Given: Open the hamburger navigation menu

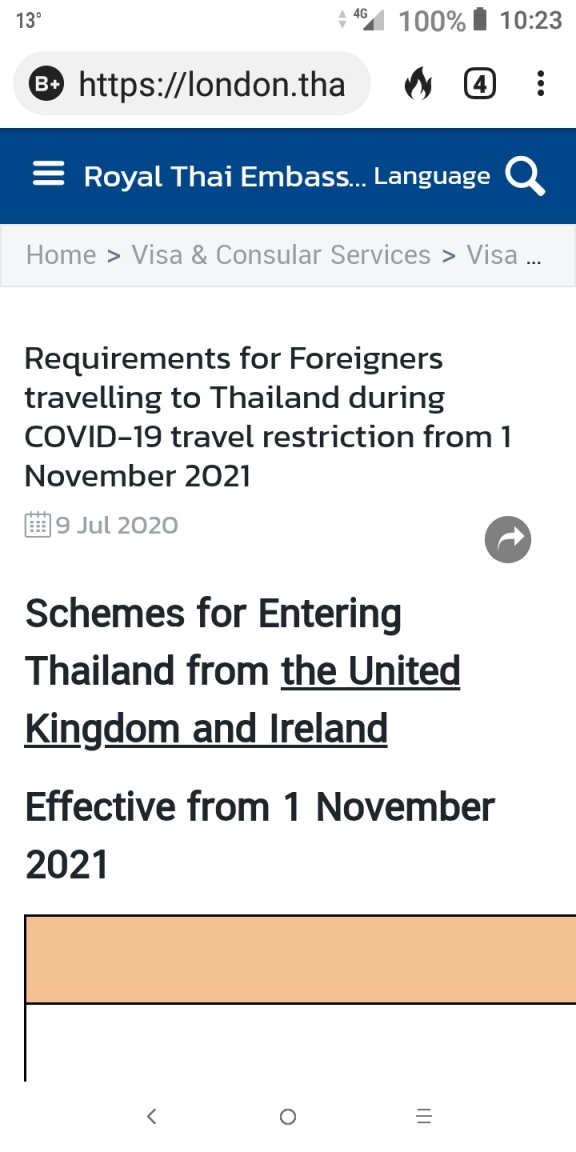Looking at the screenshot, I should click(x=48, y=175).
